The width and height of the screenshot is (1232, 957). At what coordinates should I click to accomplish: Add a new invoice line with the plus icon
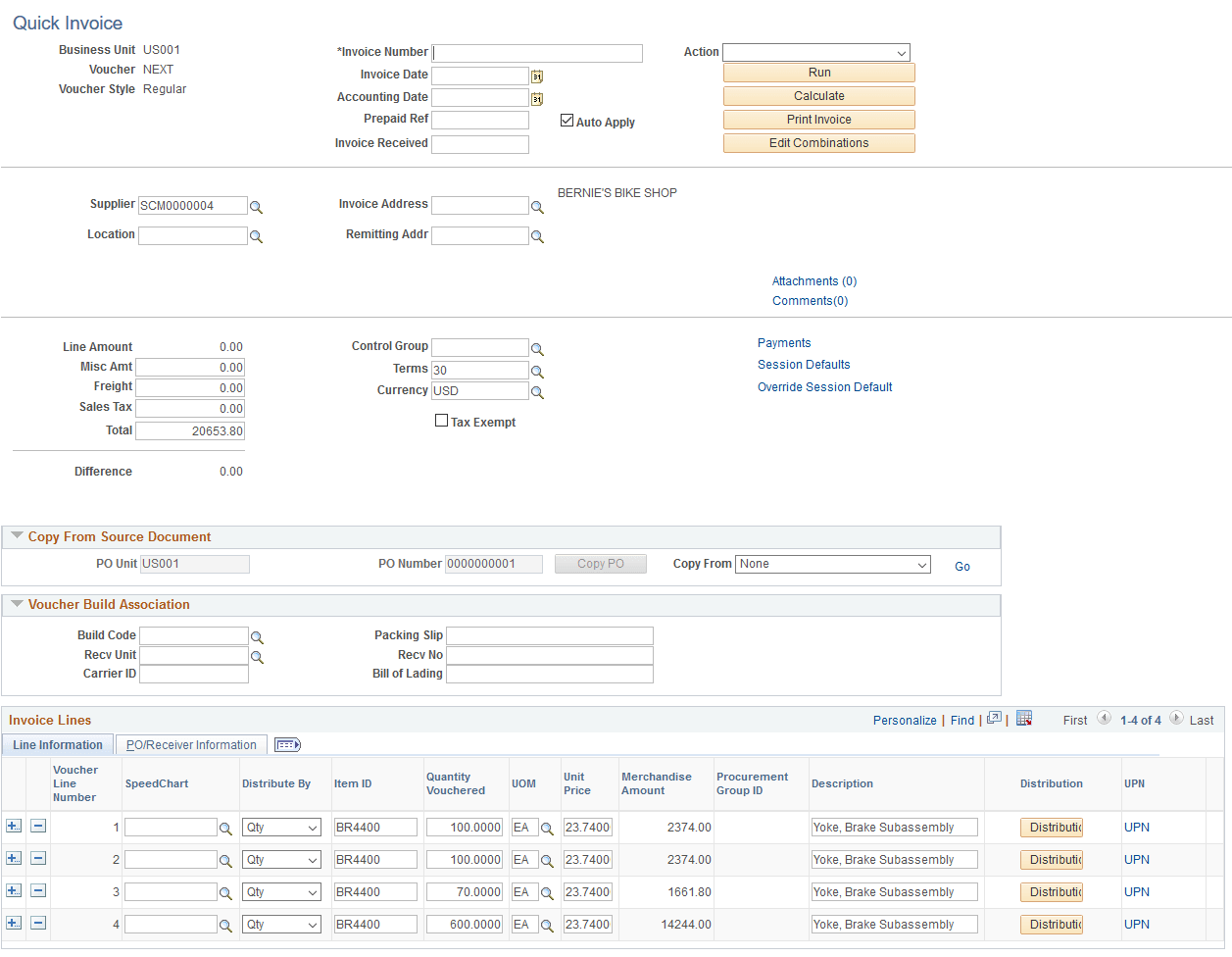tap(14, 827)
